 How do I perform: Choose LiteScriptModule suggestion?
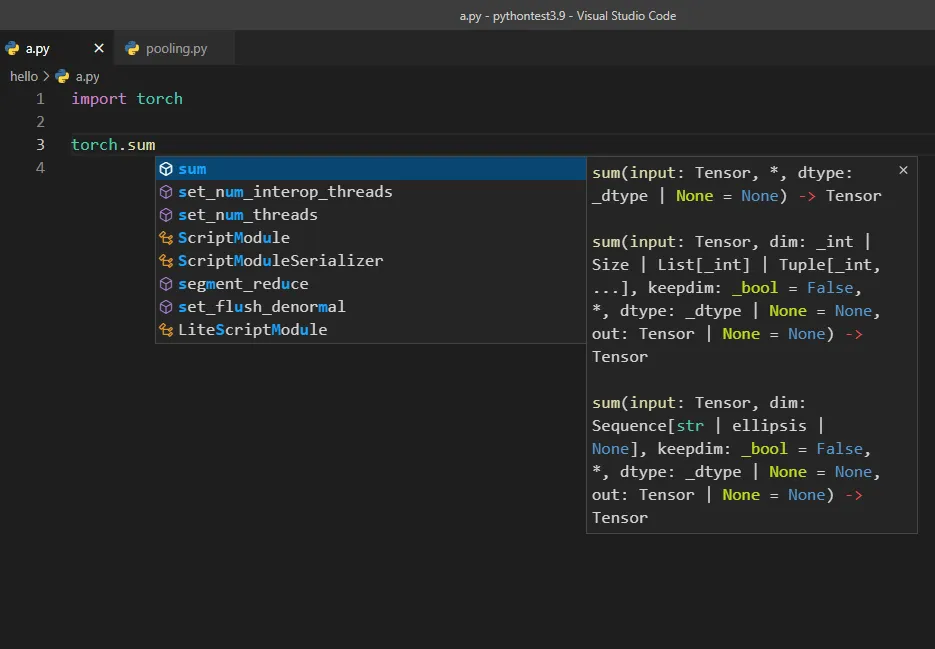[370, 329]
